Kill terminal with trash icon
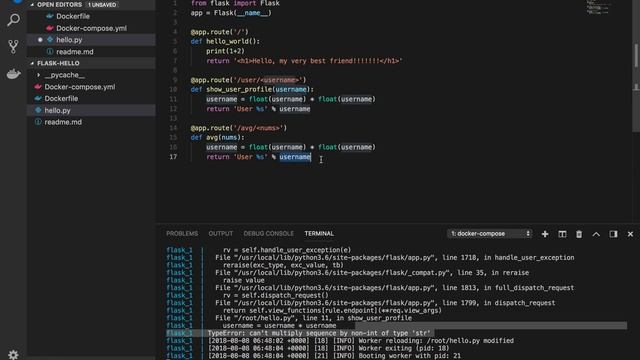Viewport: 640px width, 360px height. (579, 234)
